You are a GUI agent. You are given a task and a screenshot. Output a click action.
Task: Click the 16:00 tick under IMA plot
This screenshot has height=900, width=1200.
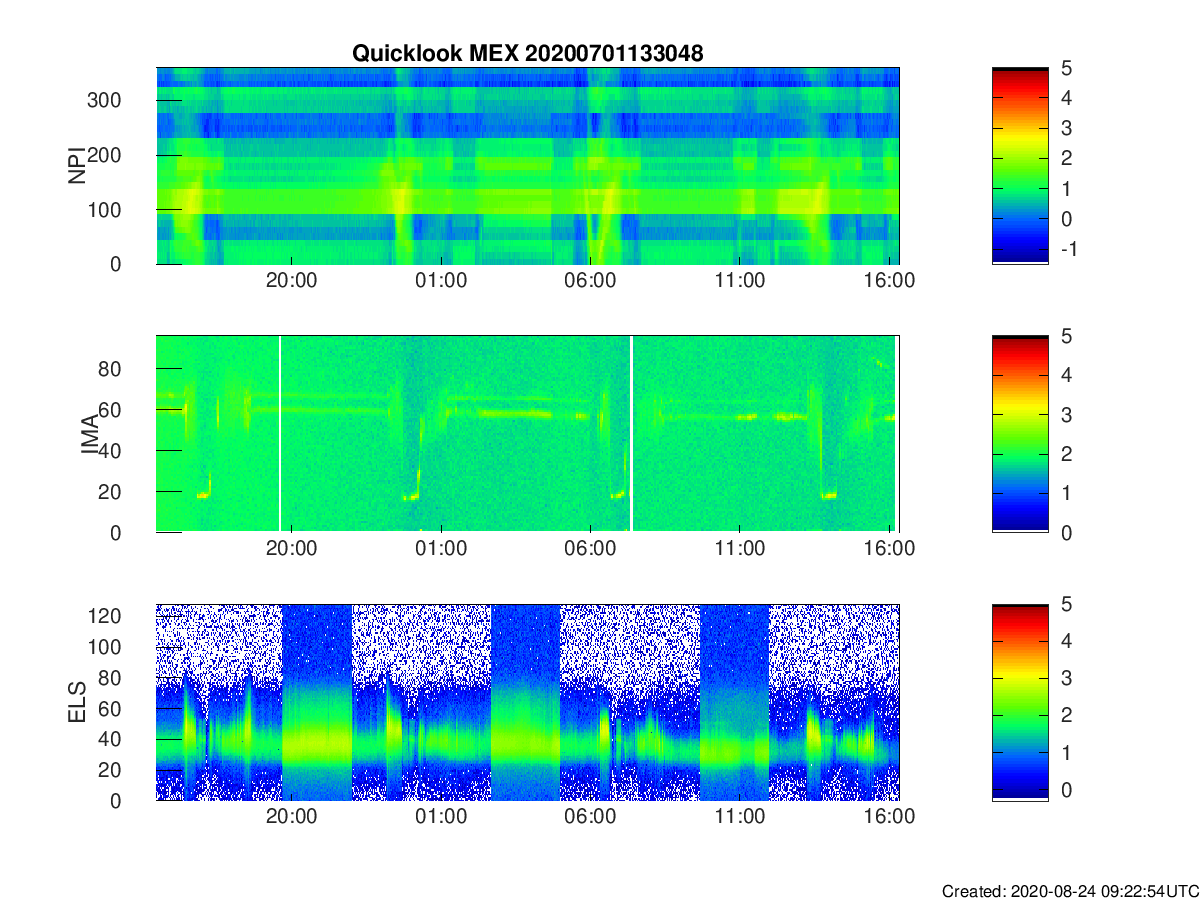click(889, 549)
